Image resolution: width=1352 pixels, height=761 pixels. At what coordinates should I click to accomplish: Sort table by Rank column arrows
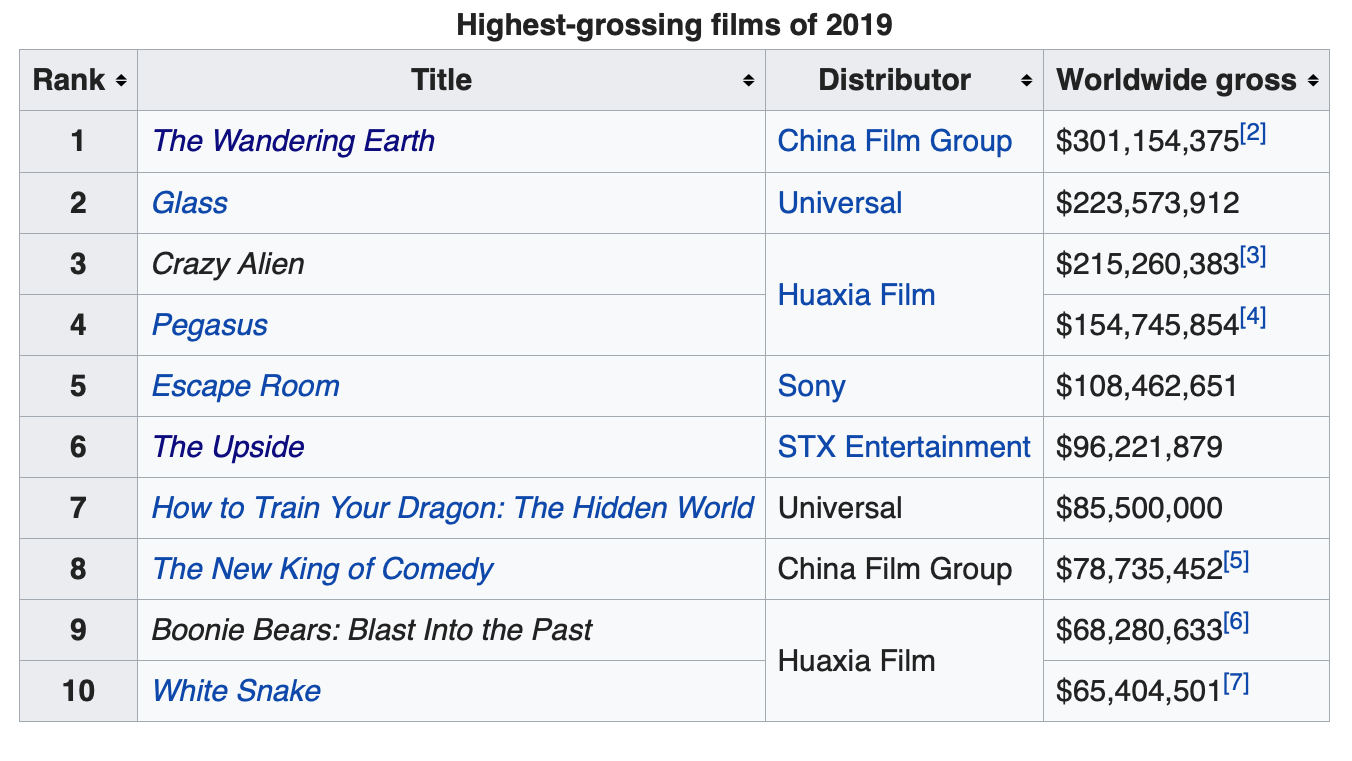[x=121, y=81]
